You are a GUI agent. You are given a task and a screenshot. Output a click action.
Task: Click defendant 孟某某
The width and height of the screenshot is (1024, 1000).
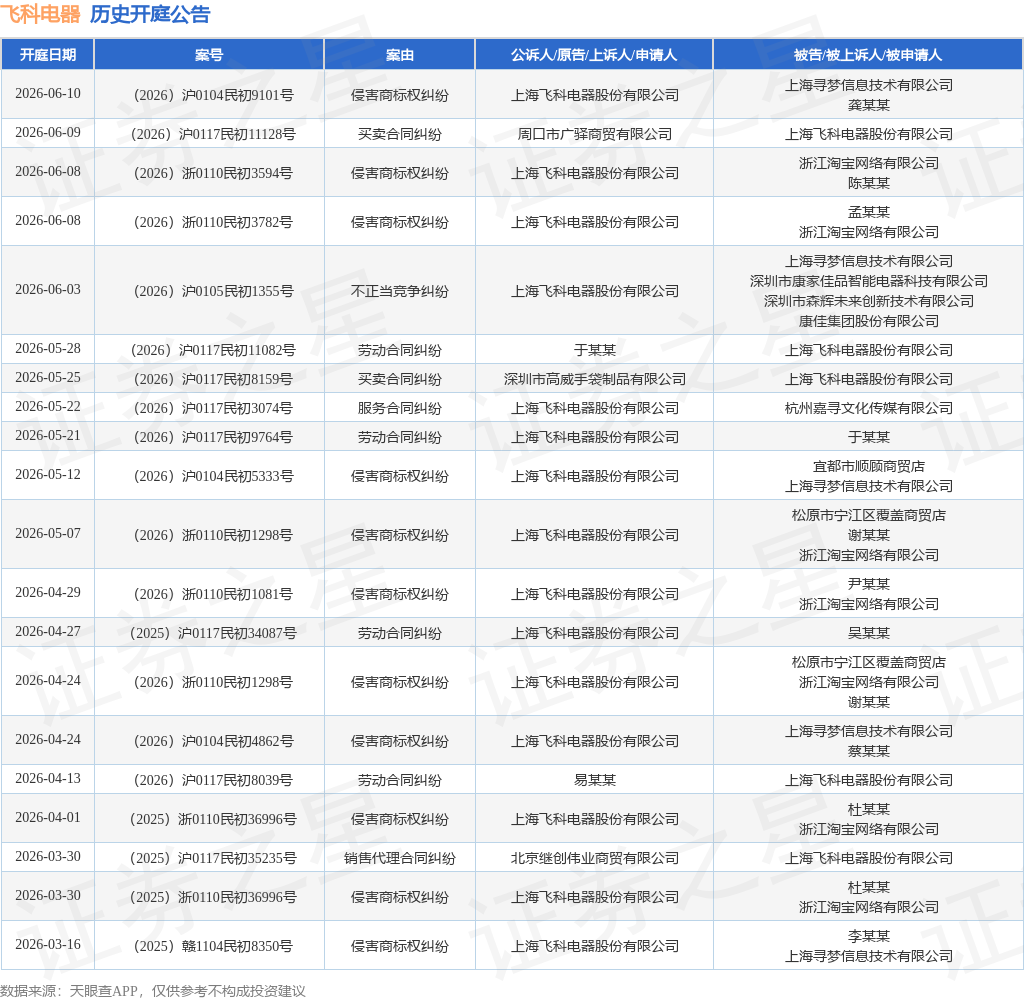pyautogui.click(x=869, y=212)
